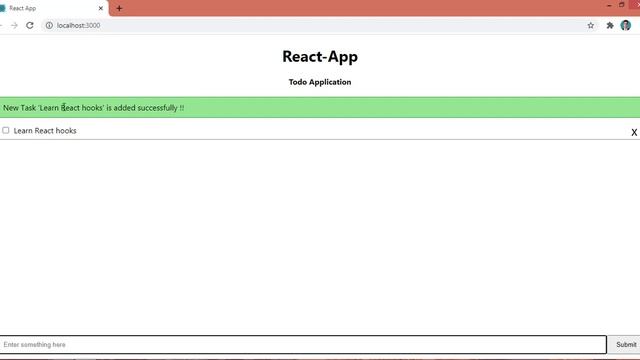This screenshot has width=640, height=360.
Task: Bookmark this page with the star
Action: [591, 25]
